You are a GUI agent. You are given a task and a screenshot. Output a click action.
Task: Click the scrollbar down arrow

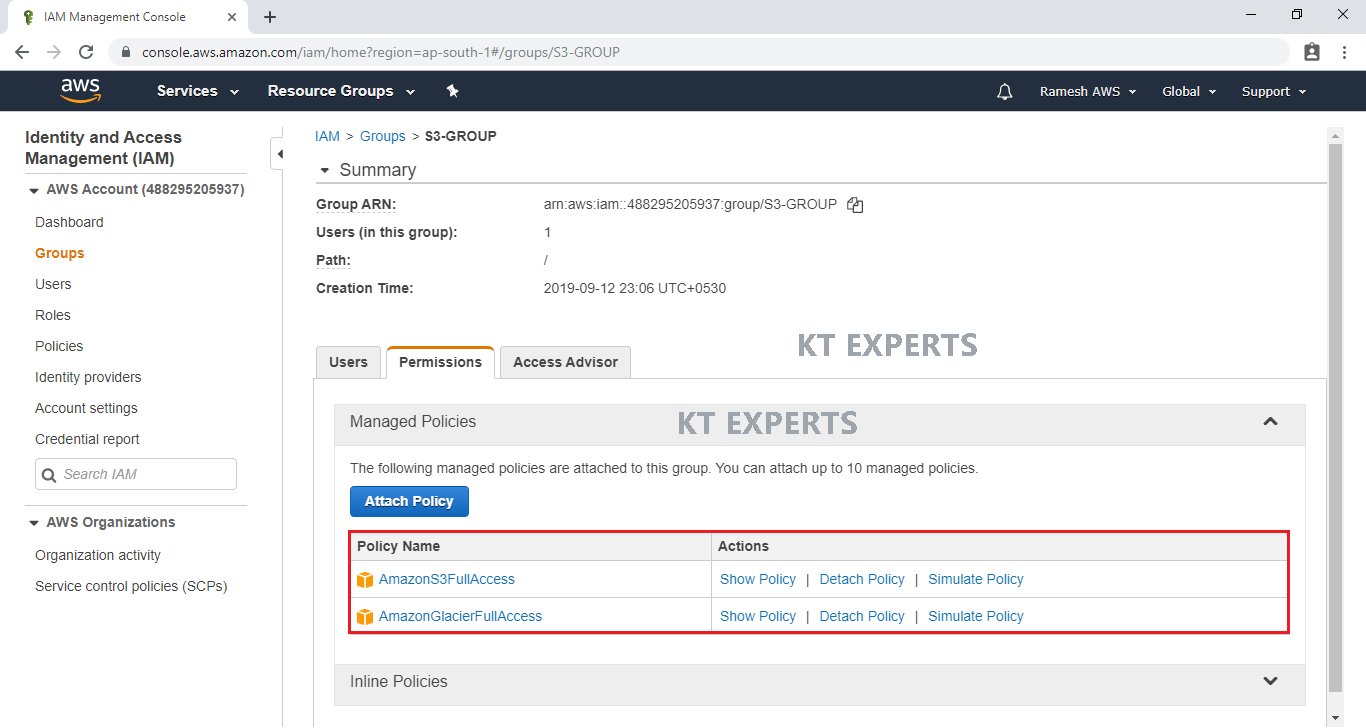pos(1334,718)
